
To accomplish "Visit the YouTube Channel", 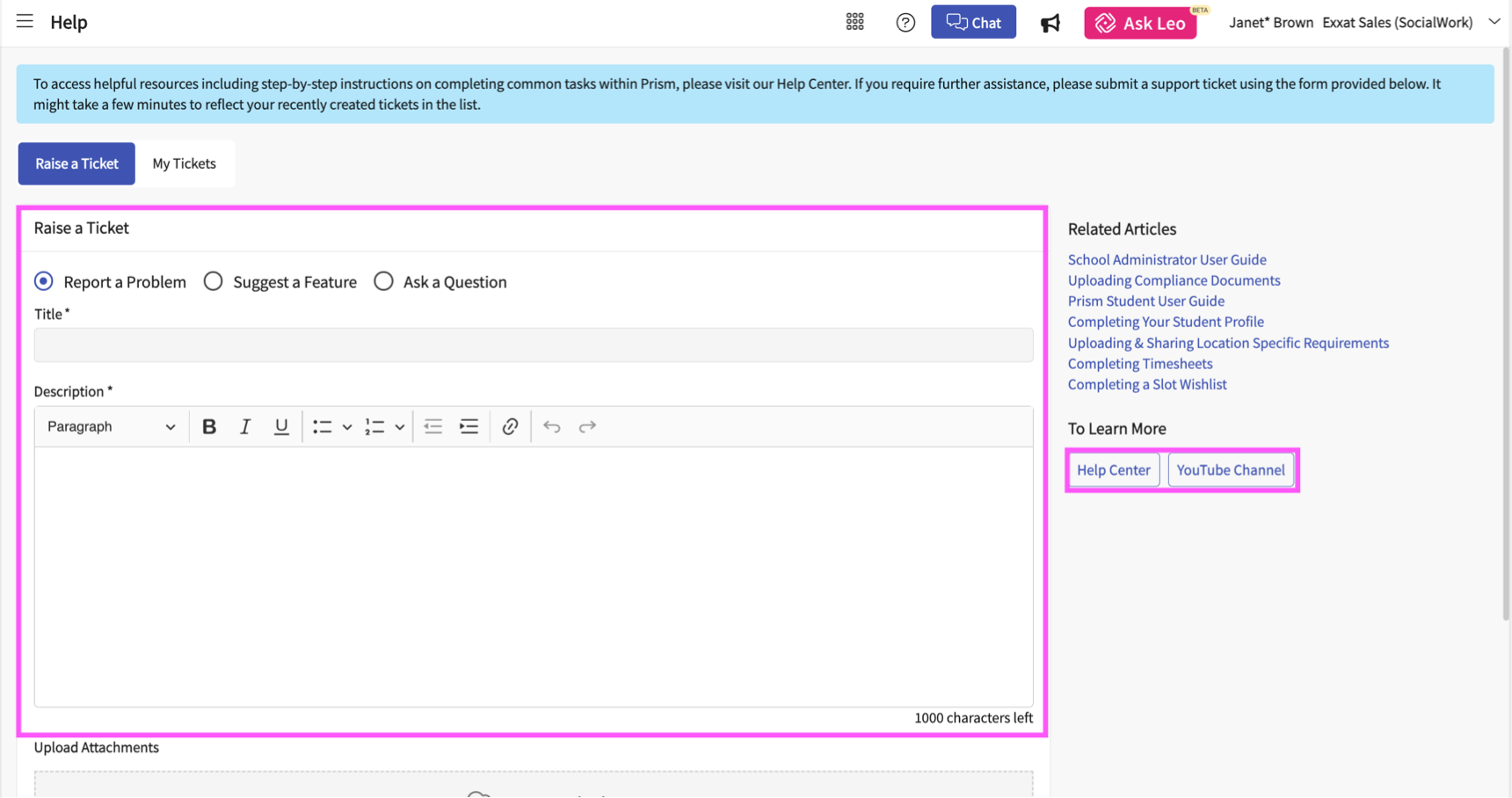I will 1231,469.
